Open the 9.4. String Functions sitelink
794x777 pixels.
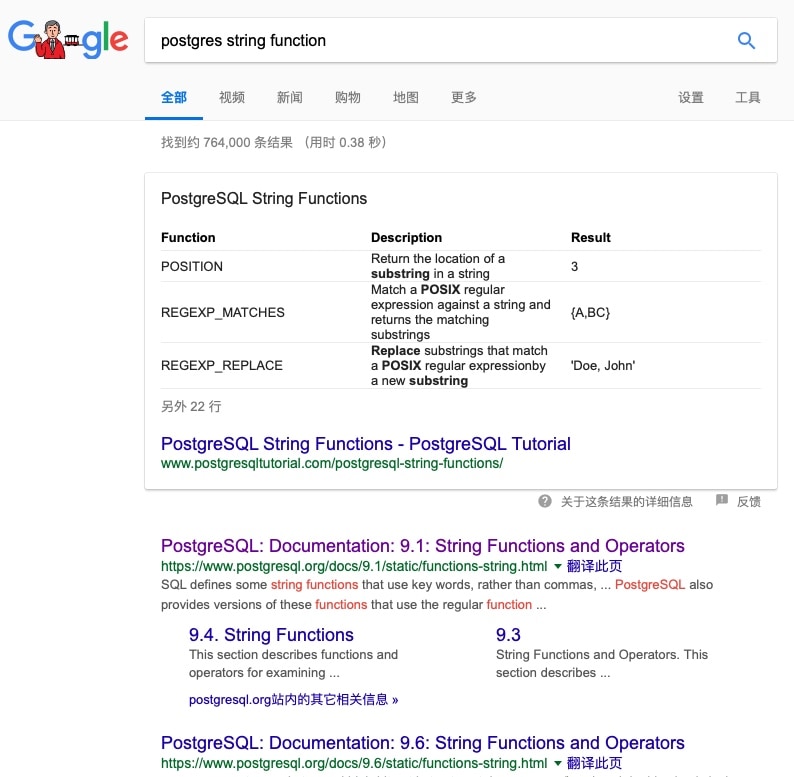[271, 635]
